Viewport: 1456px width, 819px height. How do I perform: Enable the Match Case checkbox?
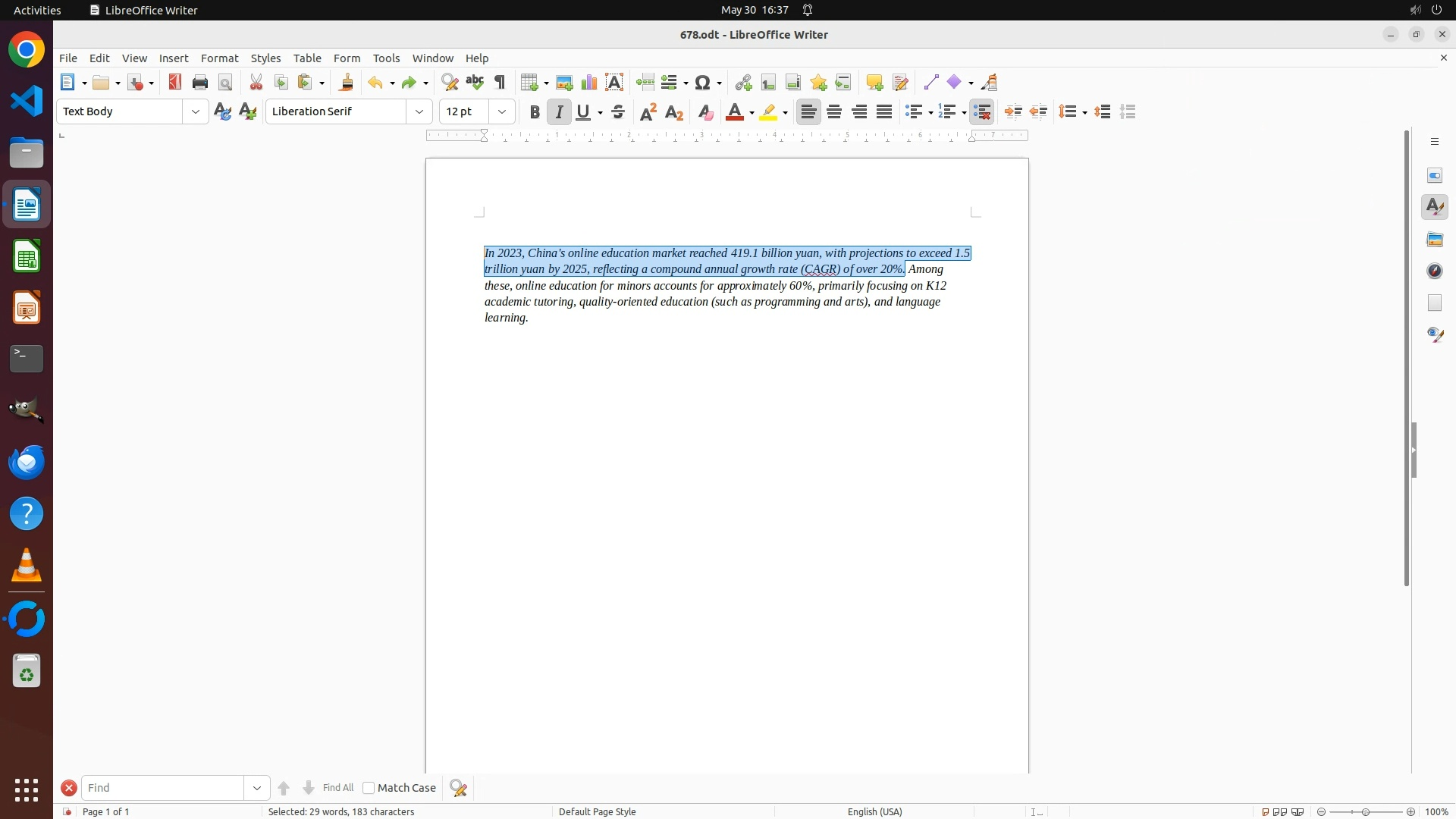(x=369, y=788)
